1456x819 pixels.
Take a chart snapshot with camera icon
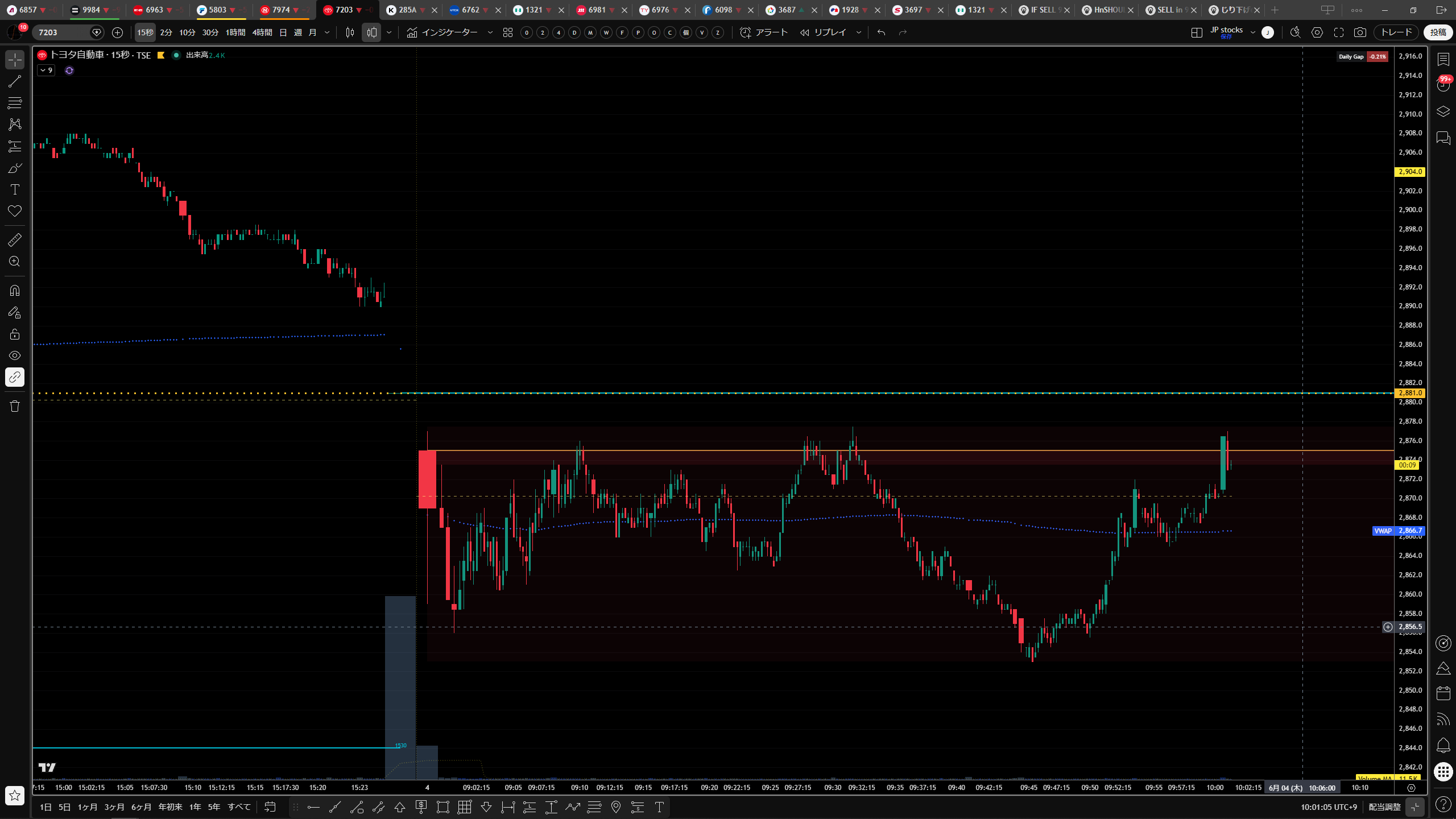point(1360,32)
